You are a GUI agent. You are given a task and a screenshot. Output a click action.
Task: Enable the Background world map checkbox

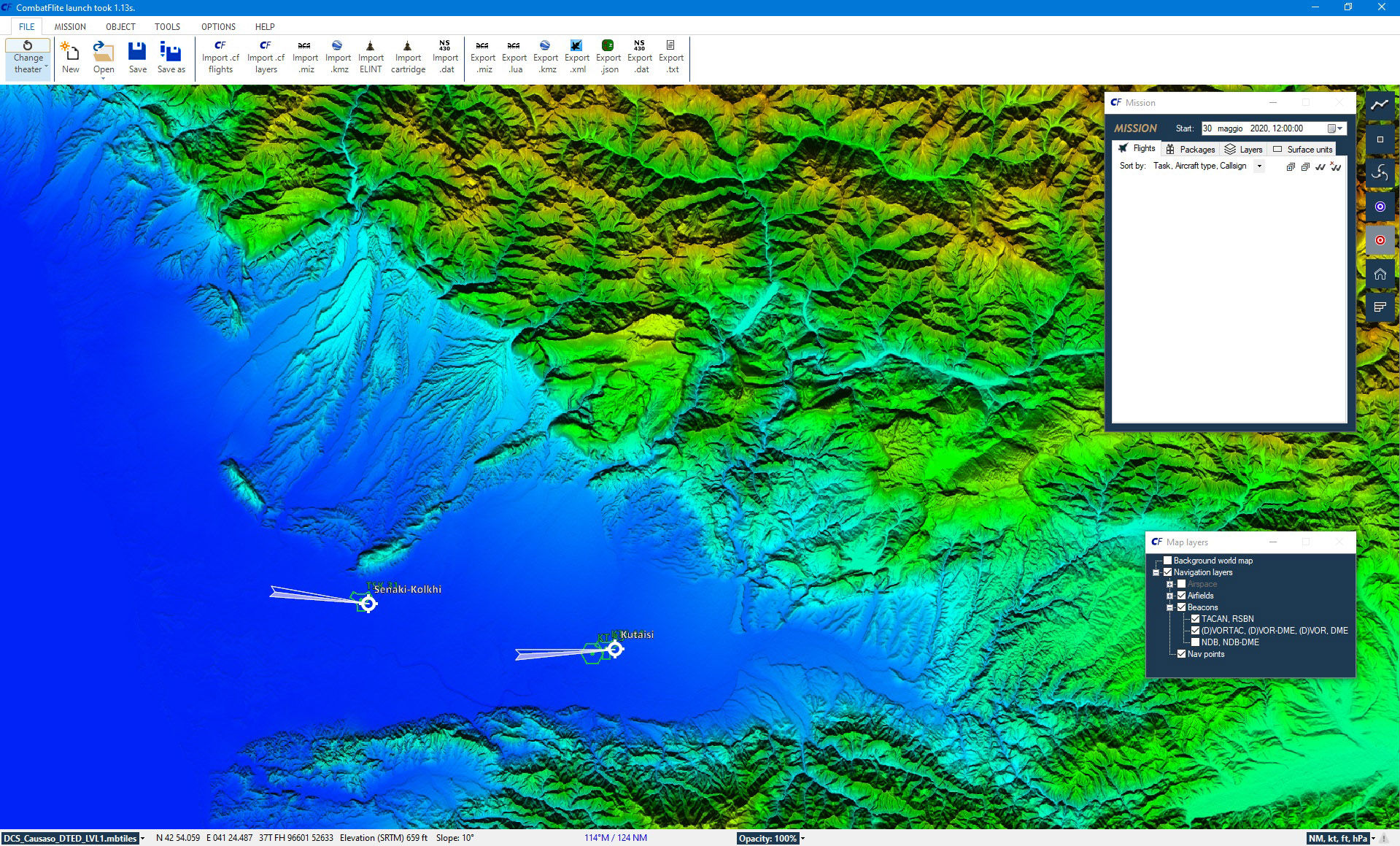(1167, 561)
